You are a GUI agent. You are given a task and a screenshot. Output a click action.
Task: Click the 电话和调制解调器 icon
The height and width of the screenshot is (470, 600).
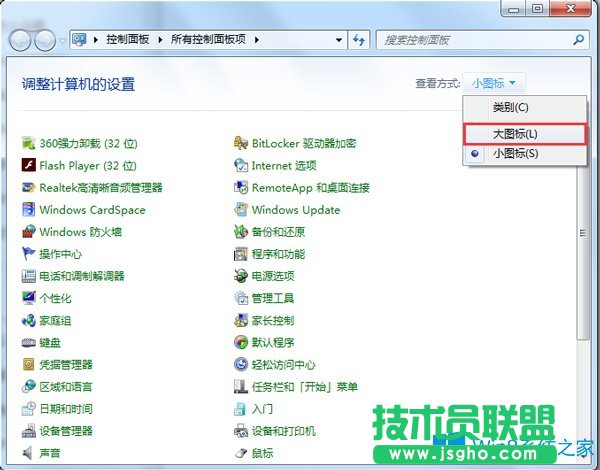click(29, 276)
